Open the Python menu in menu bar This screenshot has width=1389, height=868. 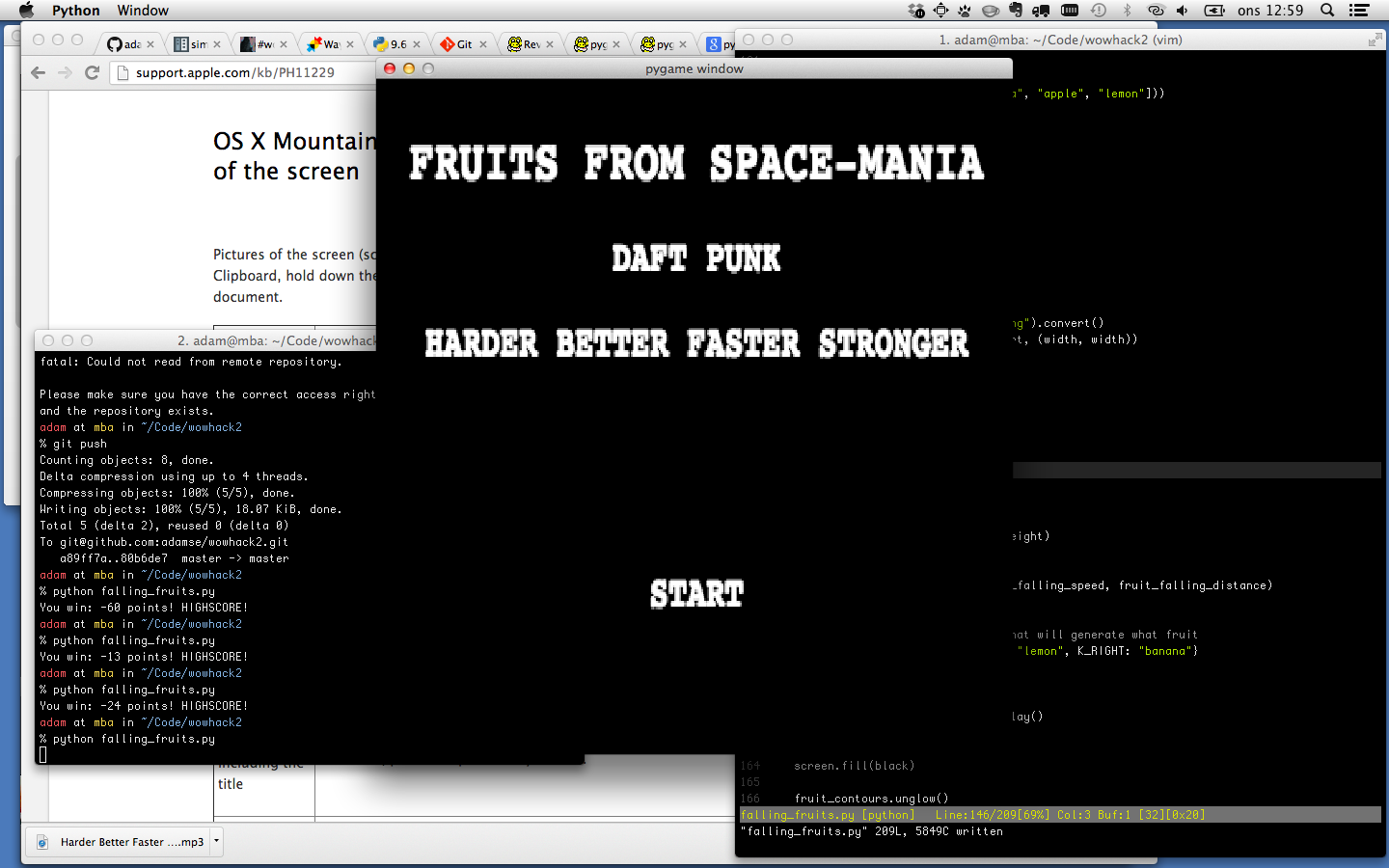click(x=76, y=11)
